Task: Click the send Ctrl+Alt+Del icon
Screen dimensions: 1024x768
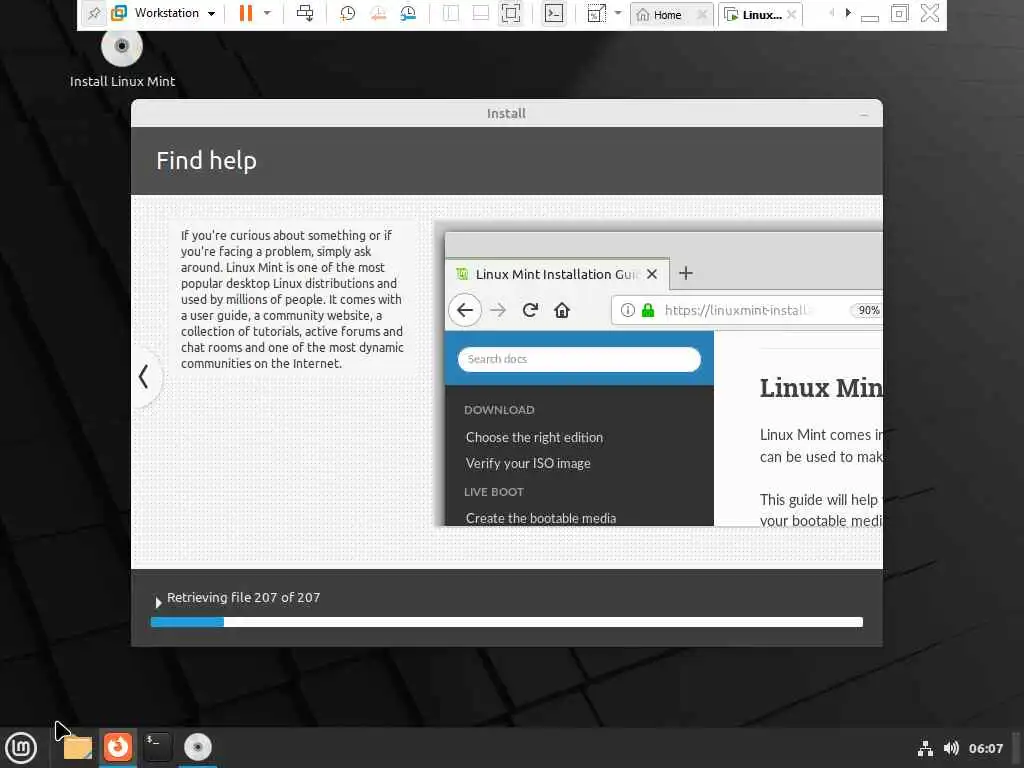Action: tap(305, 13)
